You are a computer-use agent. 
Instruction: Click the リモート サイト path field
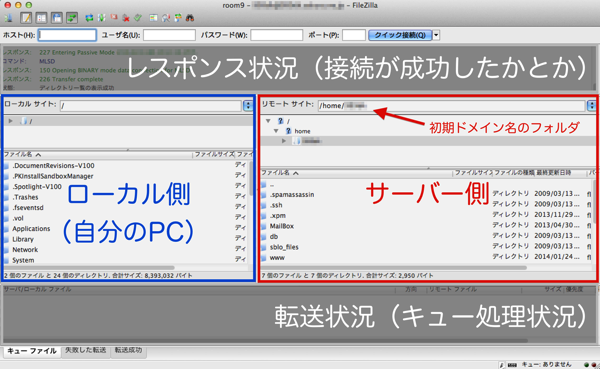click(452, 106)
